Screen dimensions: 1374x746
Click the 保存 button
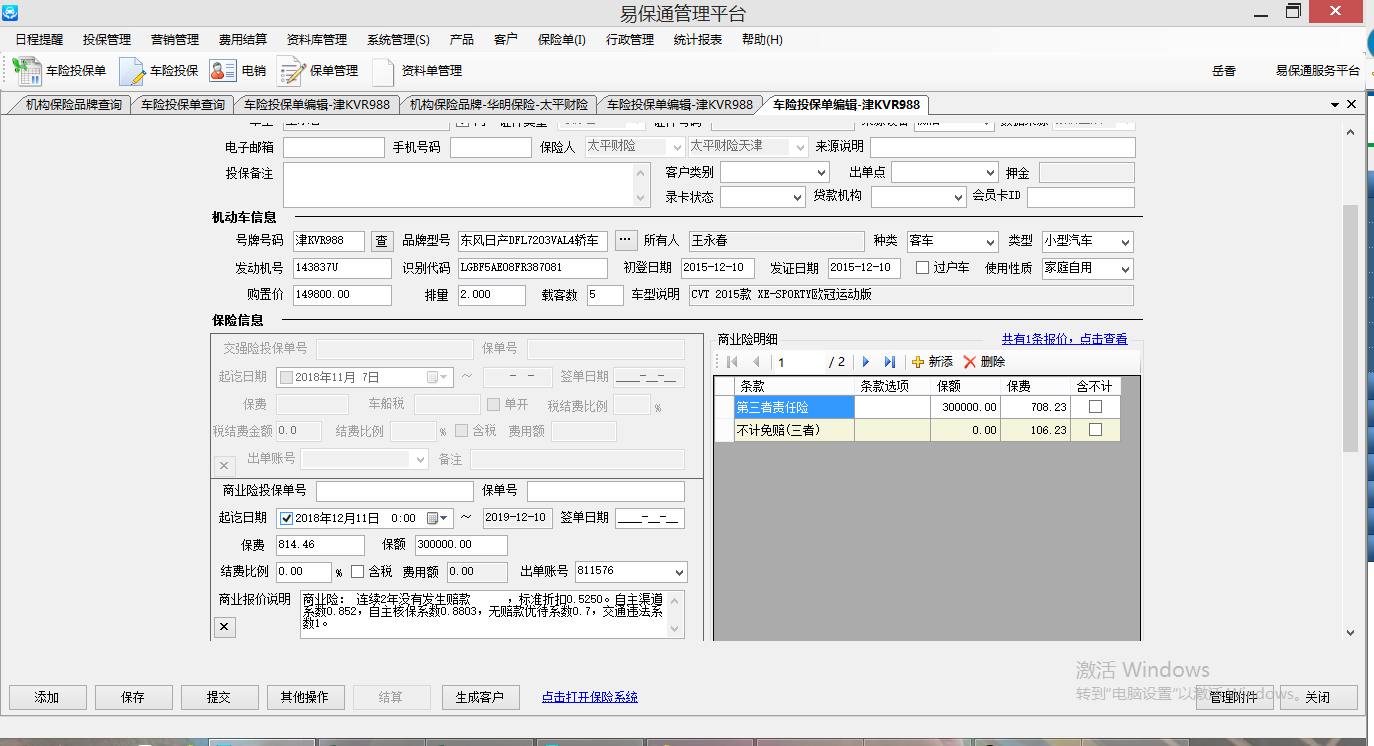click(x=133, y=697)
